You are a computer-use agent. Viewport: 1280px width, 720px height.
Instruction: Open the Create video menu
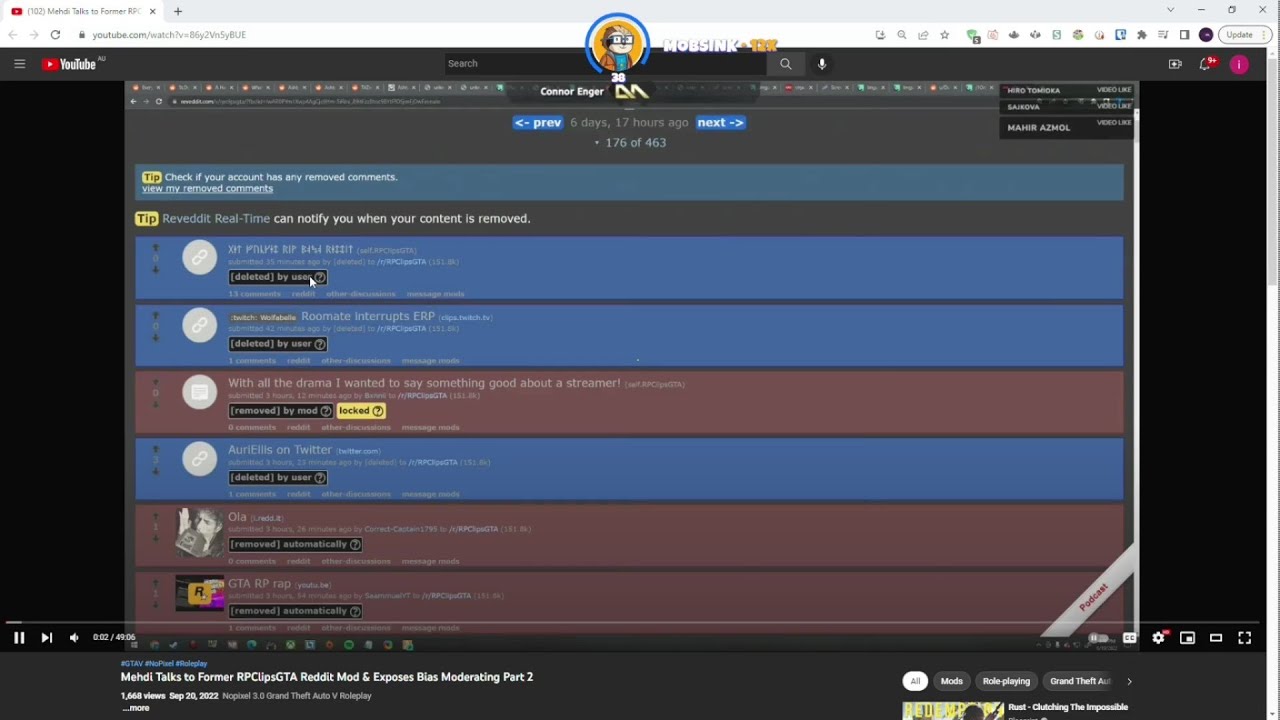click(1175, 64)
